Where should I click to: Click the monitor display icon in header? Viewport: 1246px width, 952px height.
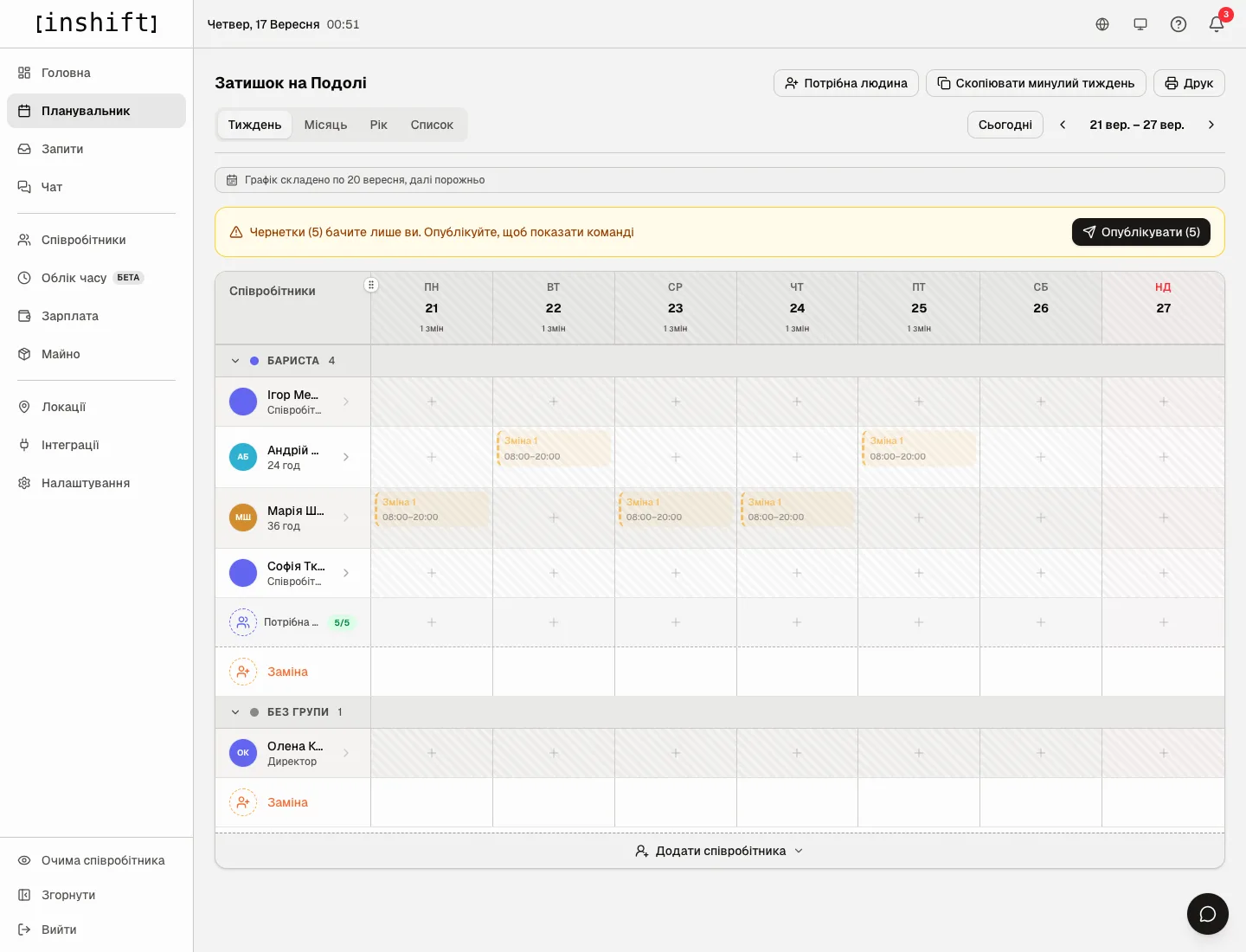(x=1140, y=24)
